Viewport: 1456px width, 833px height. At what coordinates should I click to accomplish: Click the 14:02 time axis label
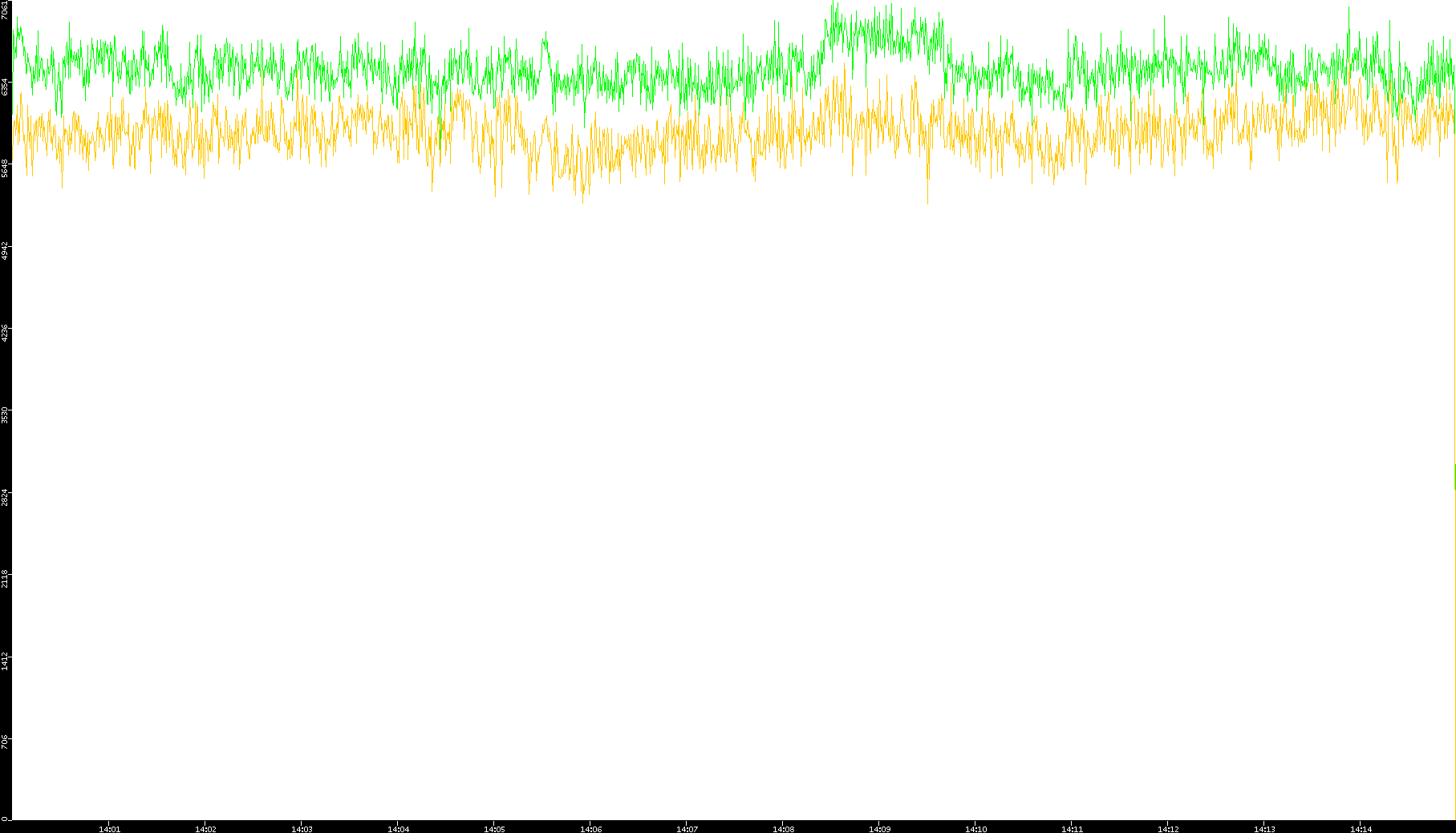coord(205,829)
